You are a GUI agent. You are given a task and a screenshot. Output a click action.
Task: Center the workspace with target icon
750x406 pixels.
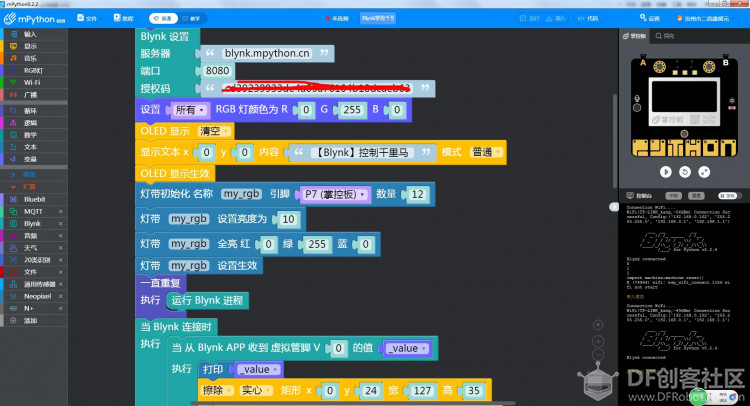coord(598,325)
